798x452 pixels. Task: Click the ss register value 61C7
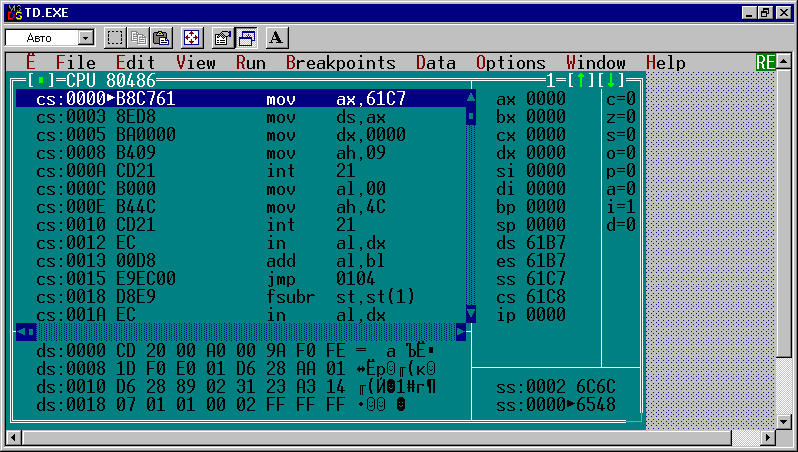point(546,279)
